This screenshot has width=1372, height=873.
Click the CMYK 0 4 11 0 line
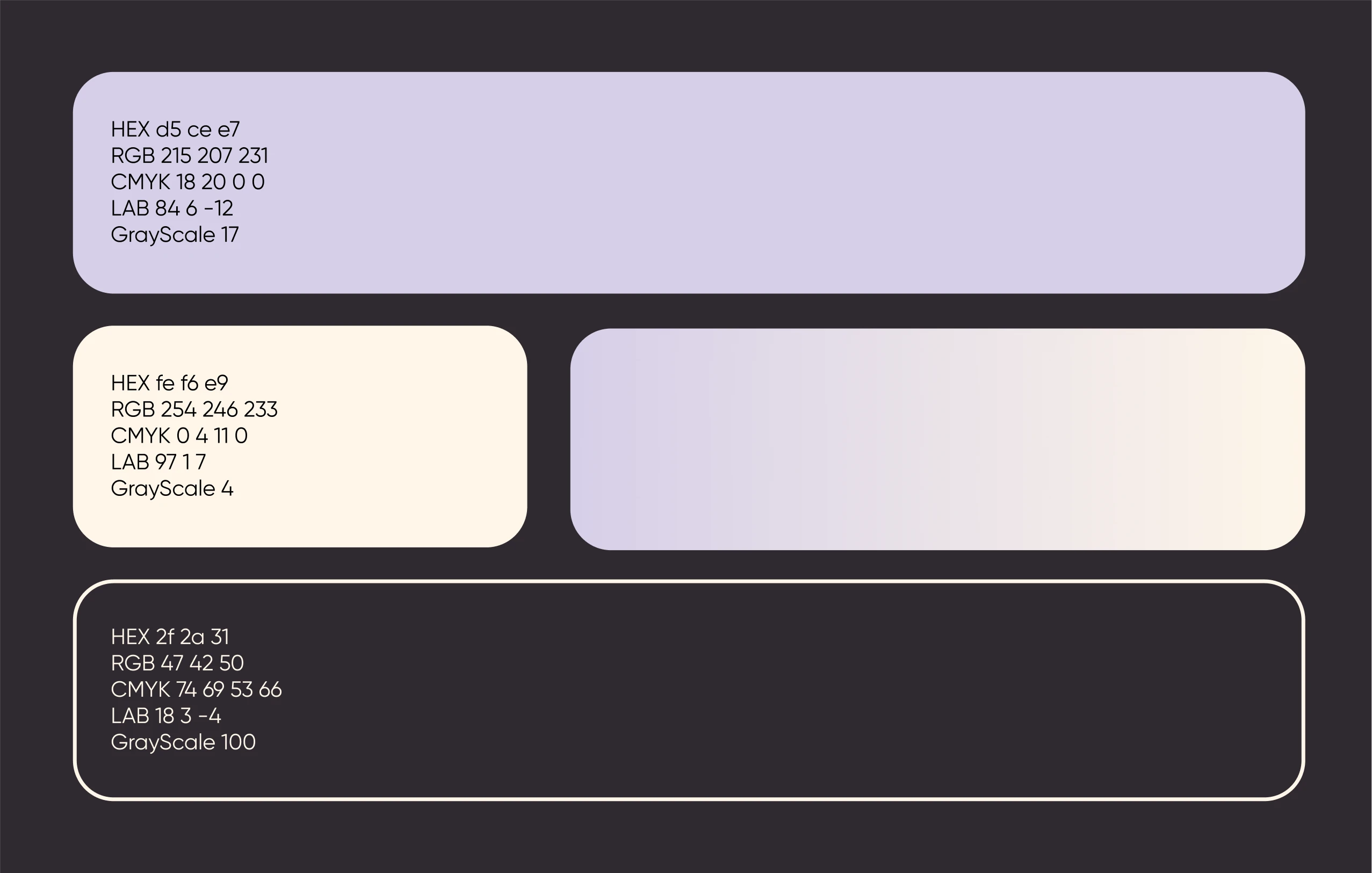click(179, 436)
